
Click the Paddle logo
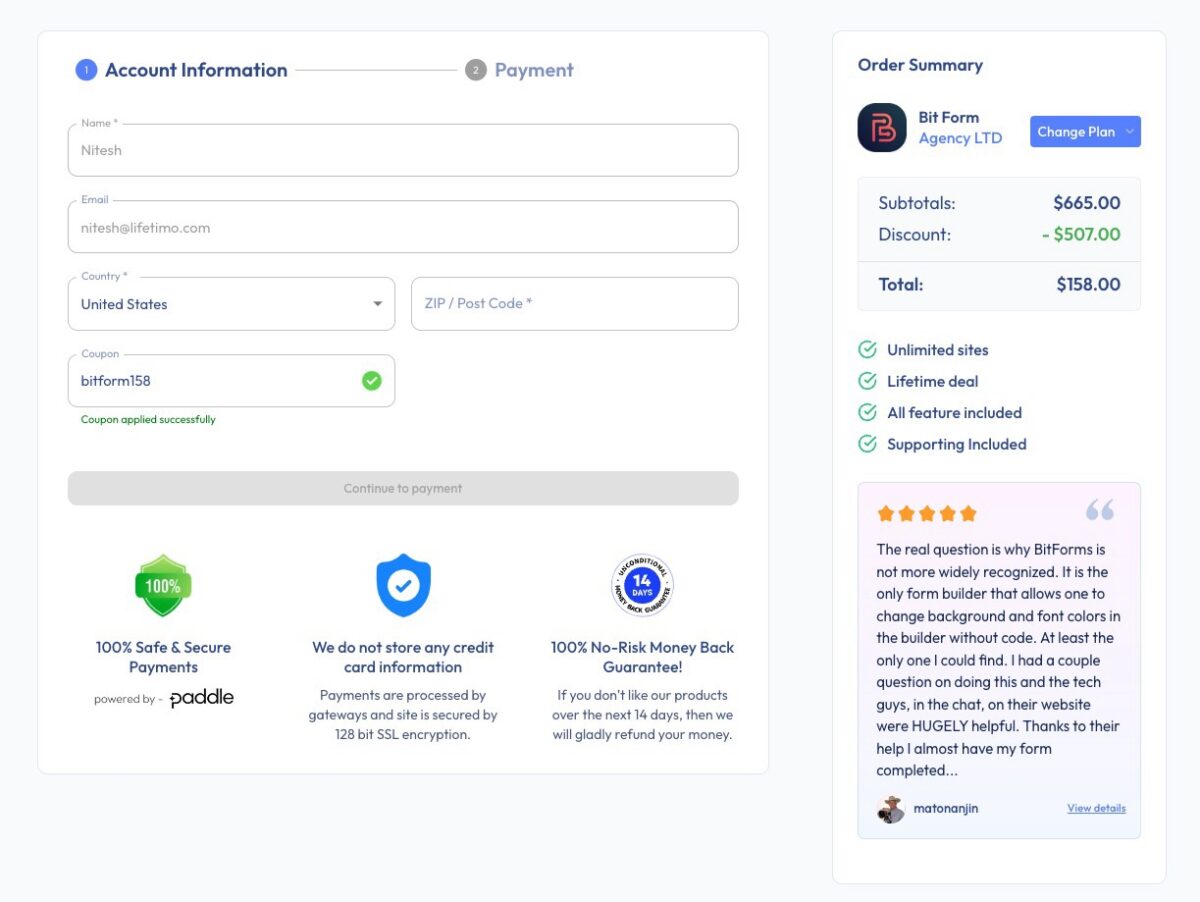tap(201, 698)
